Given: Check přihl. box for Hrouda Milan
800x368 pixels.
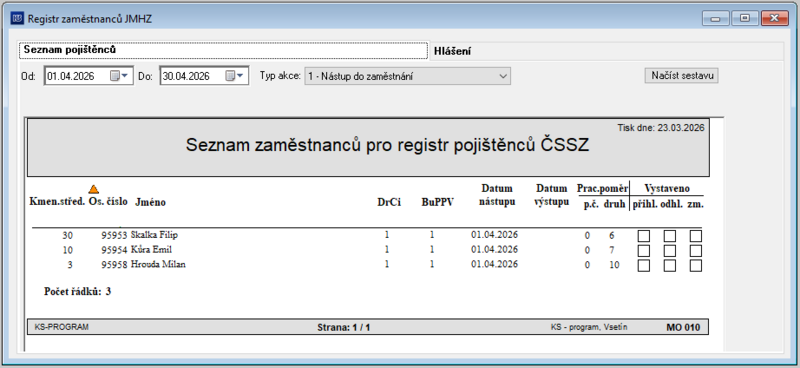Looking at the screenshot, I should coord(644,265).
